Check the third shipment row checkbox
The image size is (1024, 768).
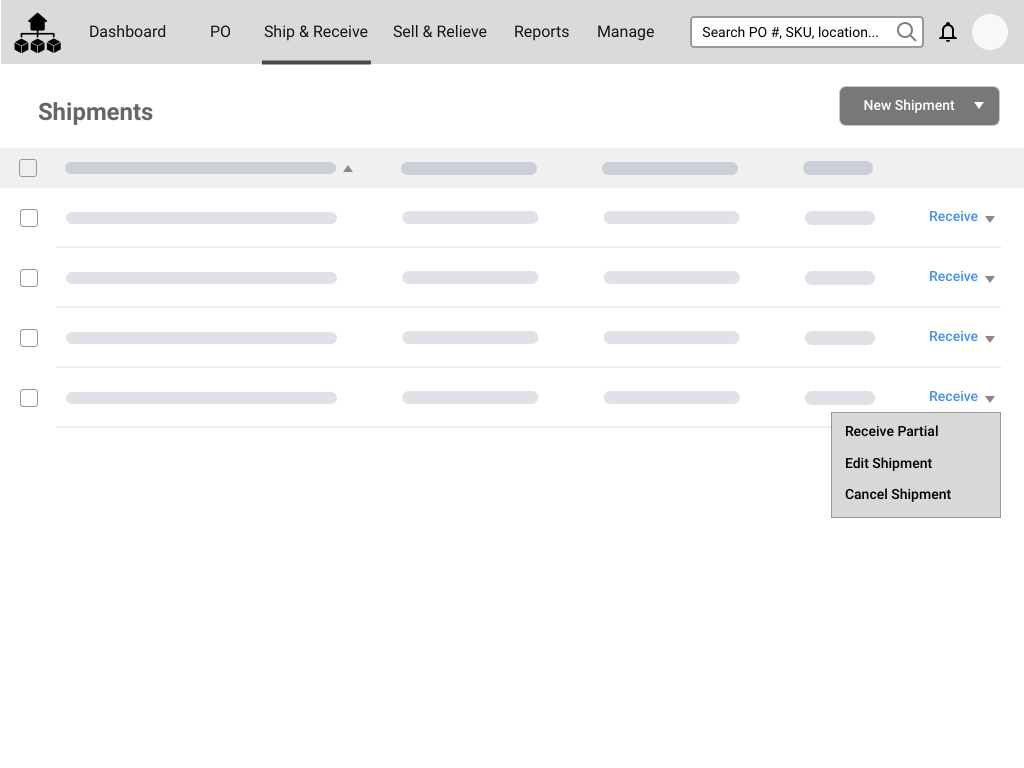coord(29,338)
